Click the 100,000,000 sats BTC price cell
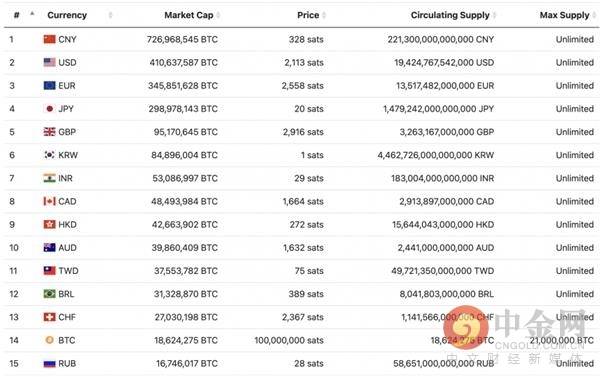600x377 pixels. [289, 340]
